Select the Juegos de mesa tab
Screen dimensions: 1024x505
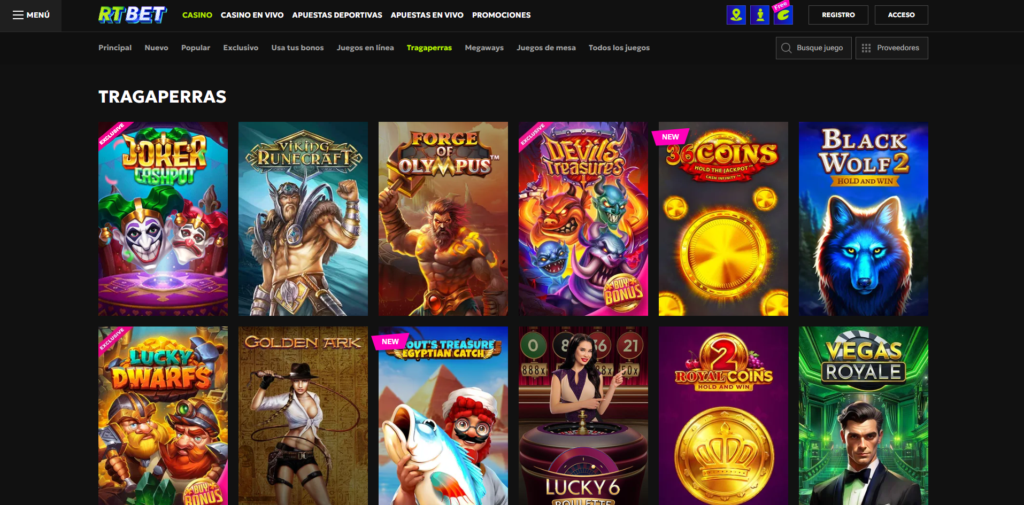[546, 48]
